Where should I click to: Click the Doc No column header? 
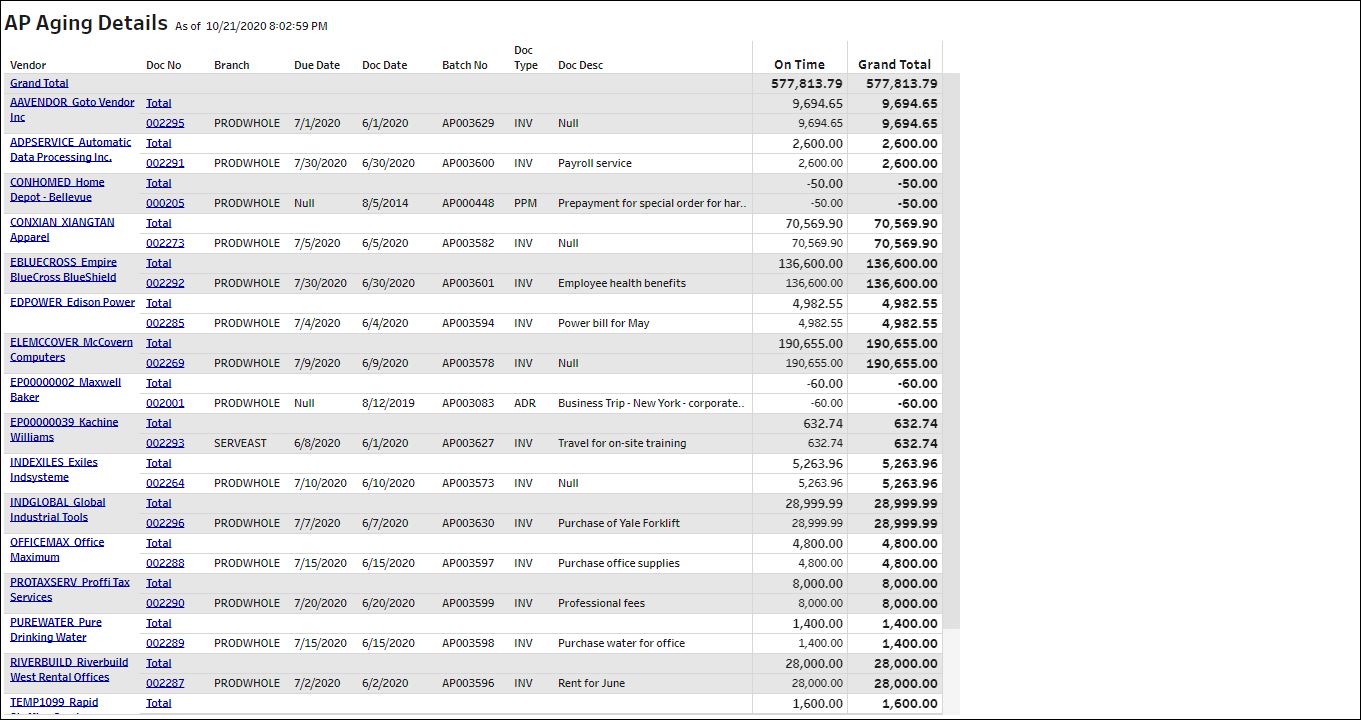(x=164, y=65)
